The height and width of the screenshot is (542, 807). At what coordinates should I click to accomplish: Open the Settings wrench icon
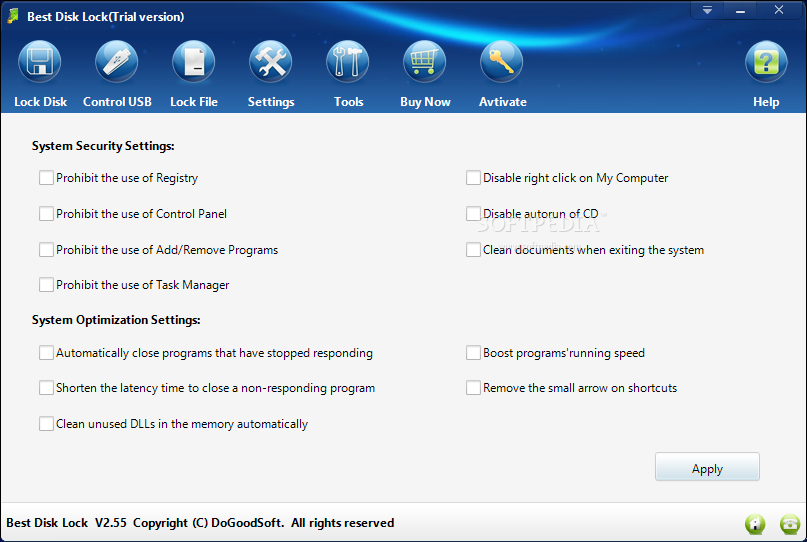tap(271, 62)
